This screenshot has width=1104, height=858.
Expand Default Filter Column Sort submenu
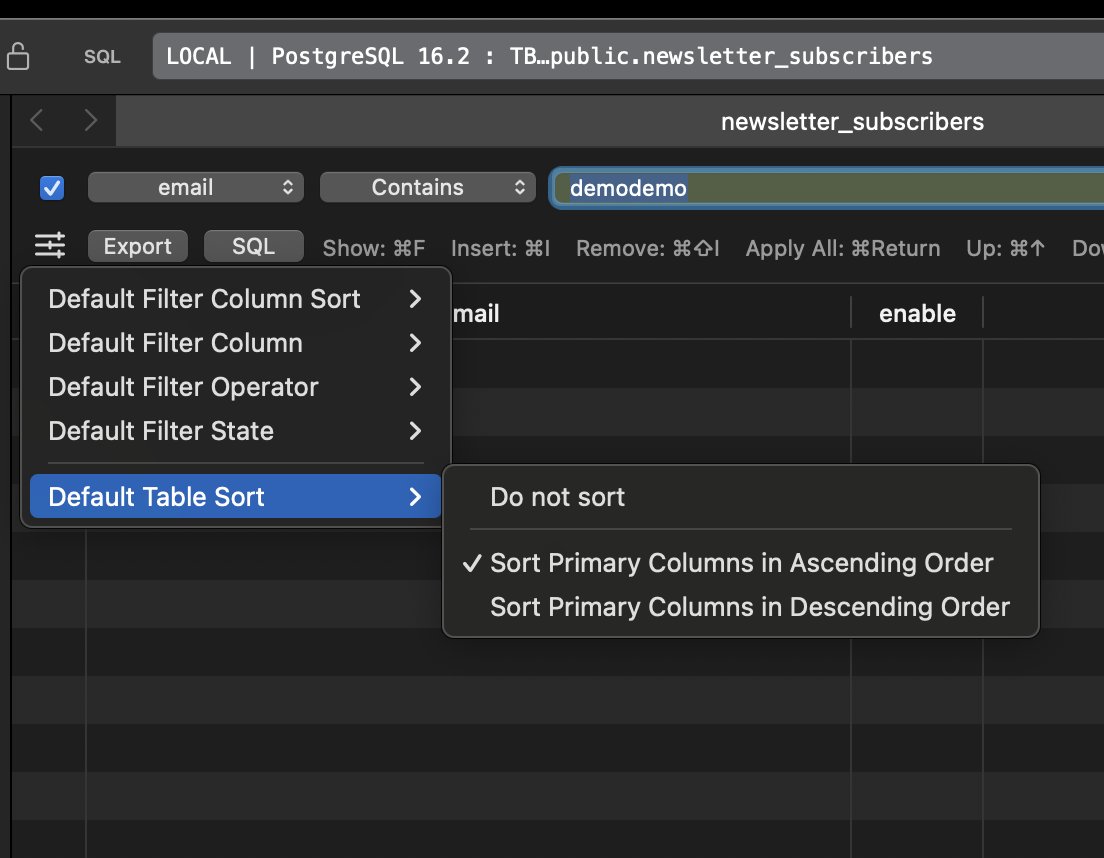235,299
